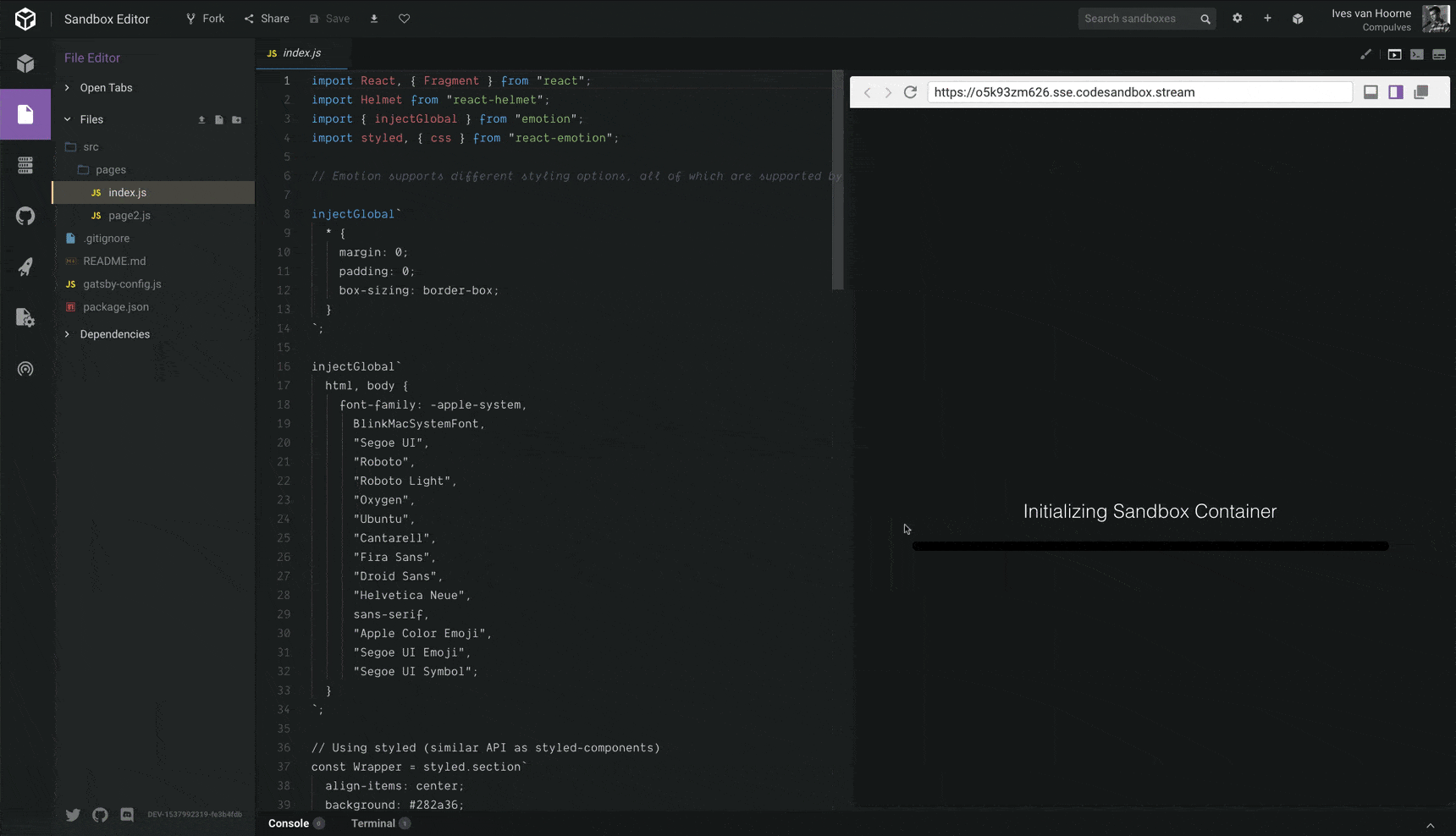Viewport: 1456px width, 836px height.
Task: Open the GitHub panel in sidebar
Action: [25, 216]
